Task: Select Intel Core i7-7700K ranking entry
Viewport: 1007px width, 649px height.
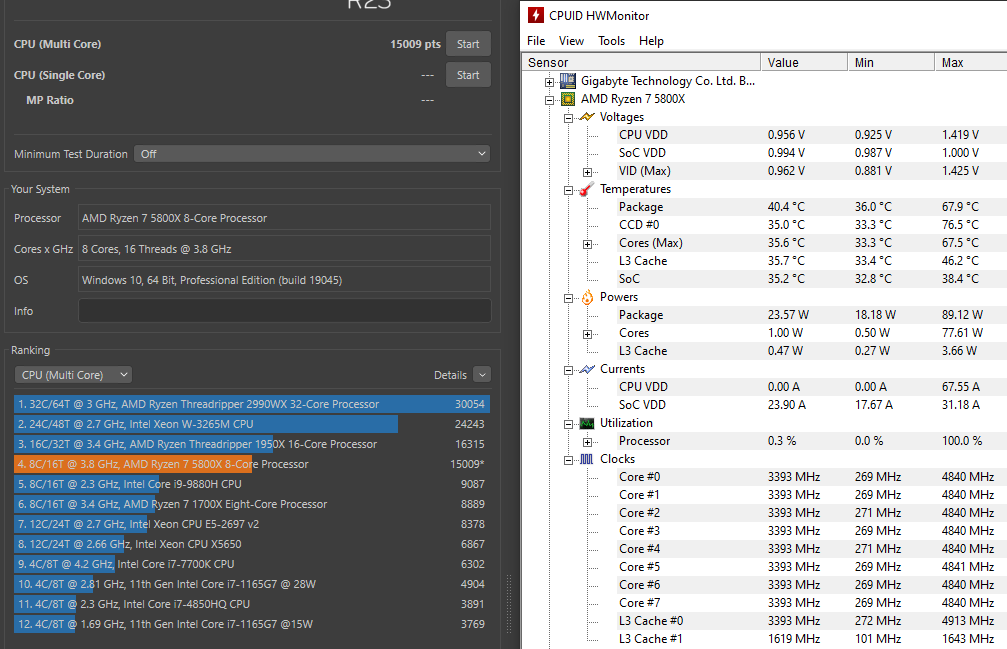Action: (x=252, y=564)
